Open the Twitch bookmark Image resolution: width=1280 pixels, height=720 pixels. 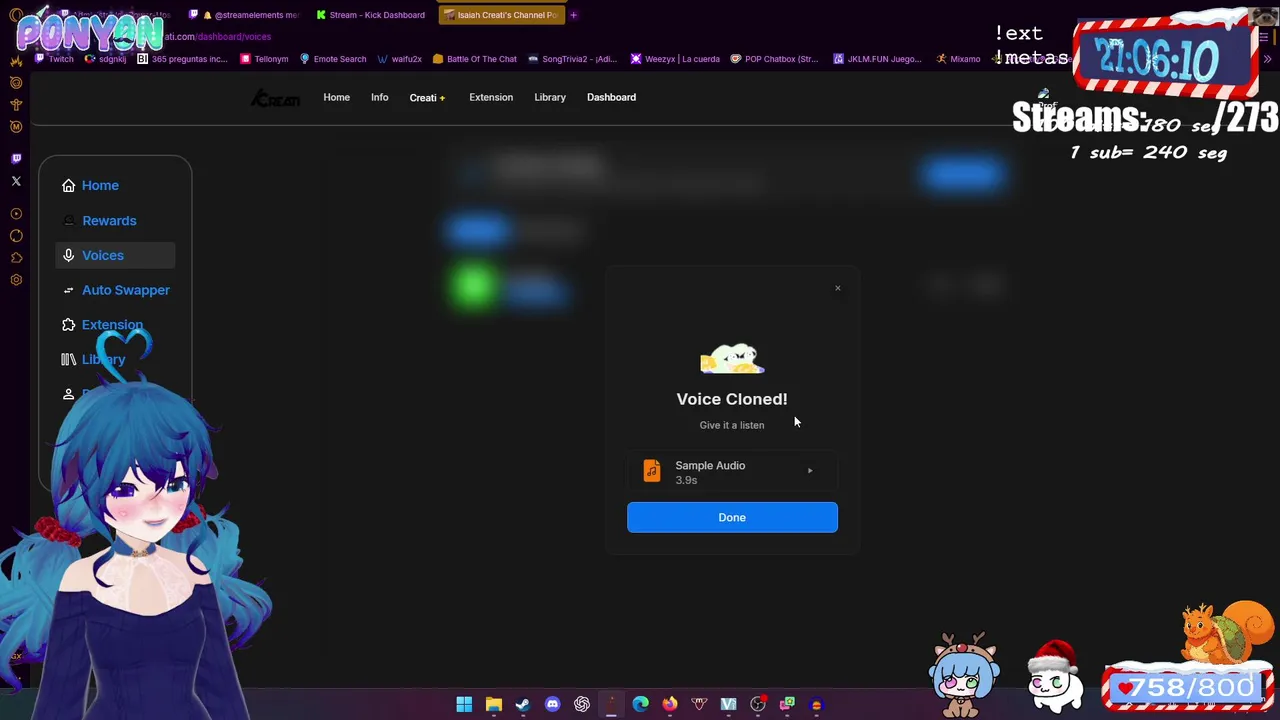coord(54,59)
